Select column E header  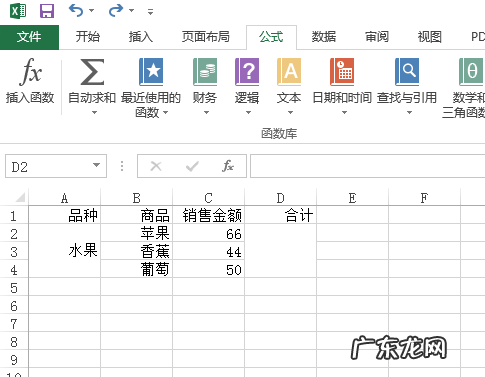(x=353, y=198)
